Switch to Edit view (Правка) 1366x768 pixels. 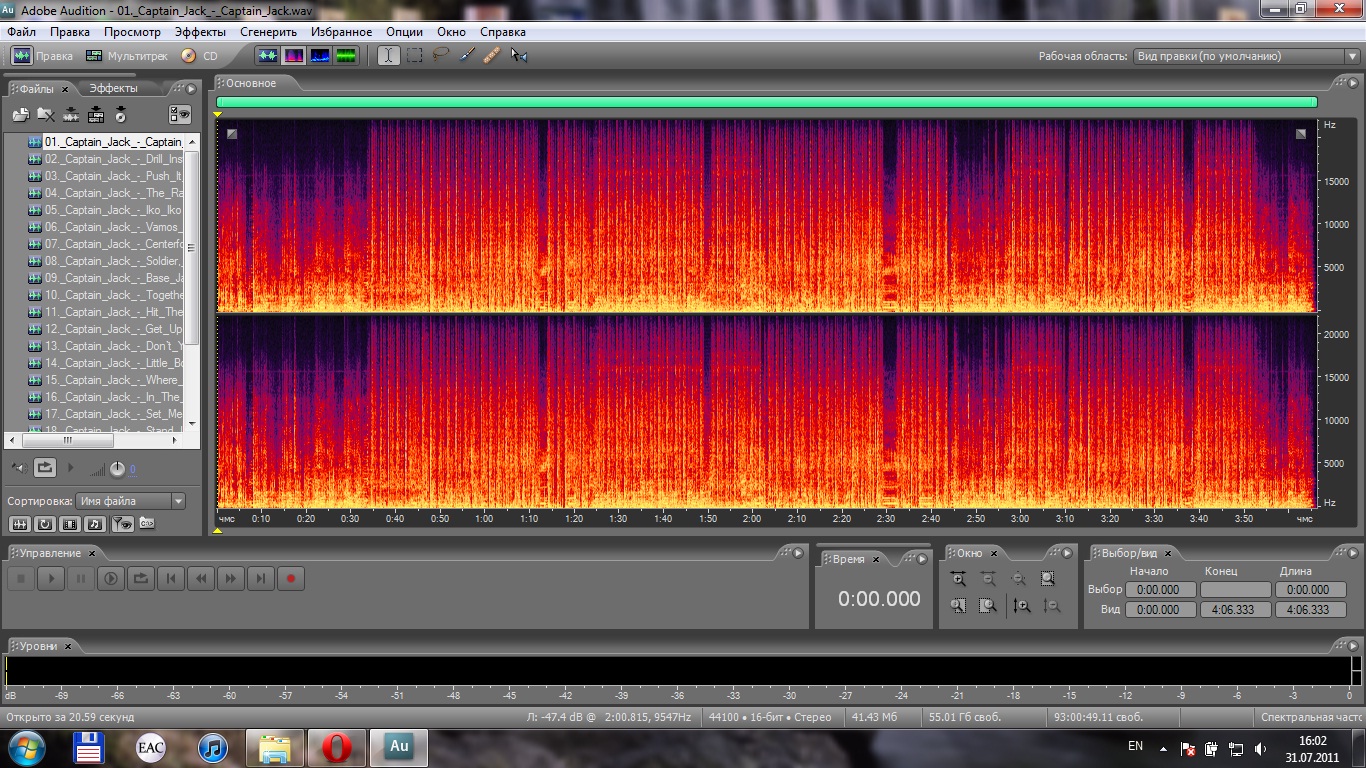(x=42, y=56)
